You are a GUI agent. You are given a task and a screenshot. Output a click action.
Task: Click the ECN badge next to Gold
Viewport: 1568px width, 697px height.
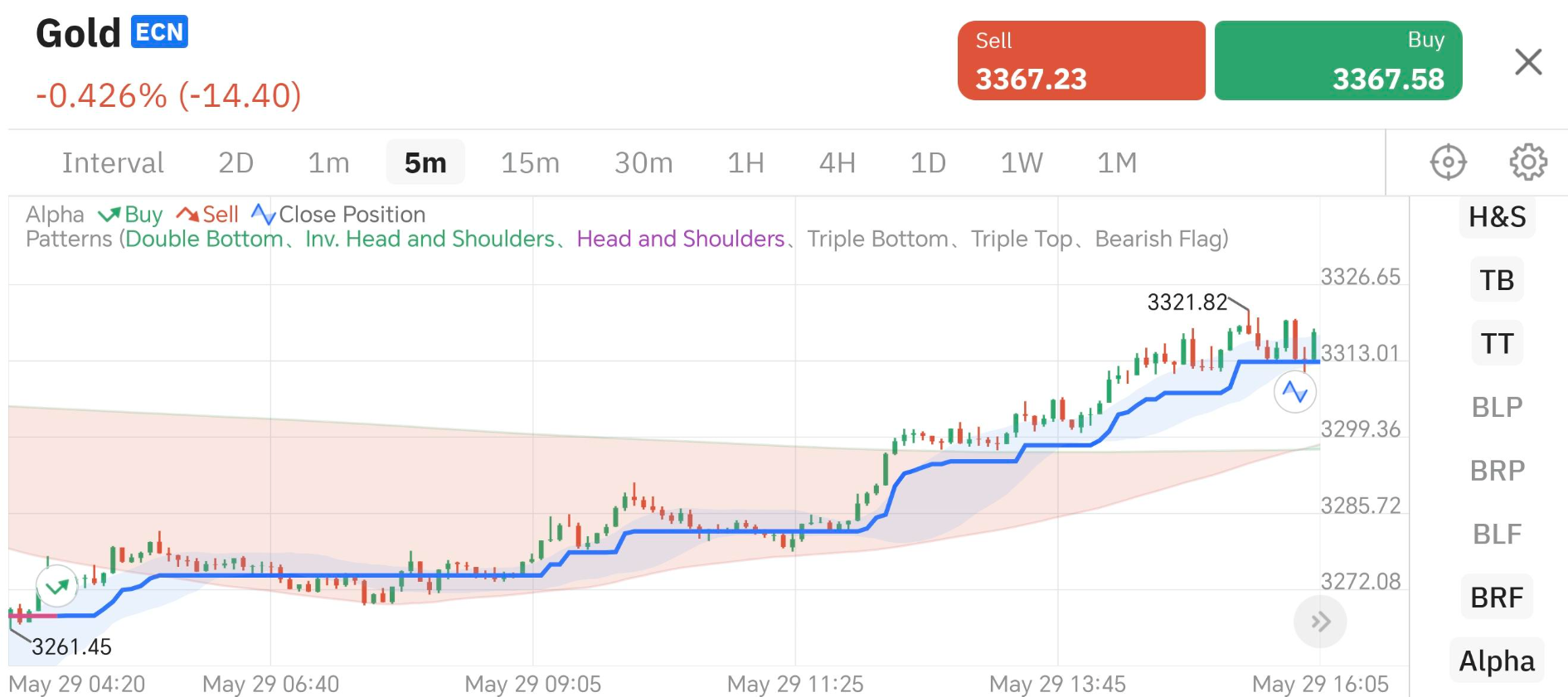(159, 32)
